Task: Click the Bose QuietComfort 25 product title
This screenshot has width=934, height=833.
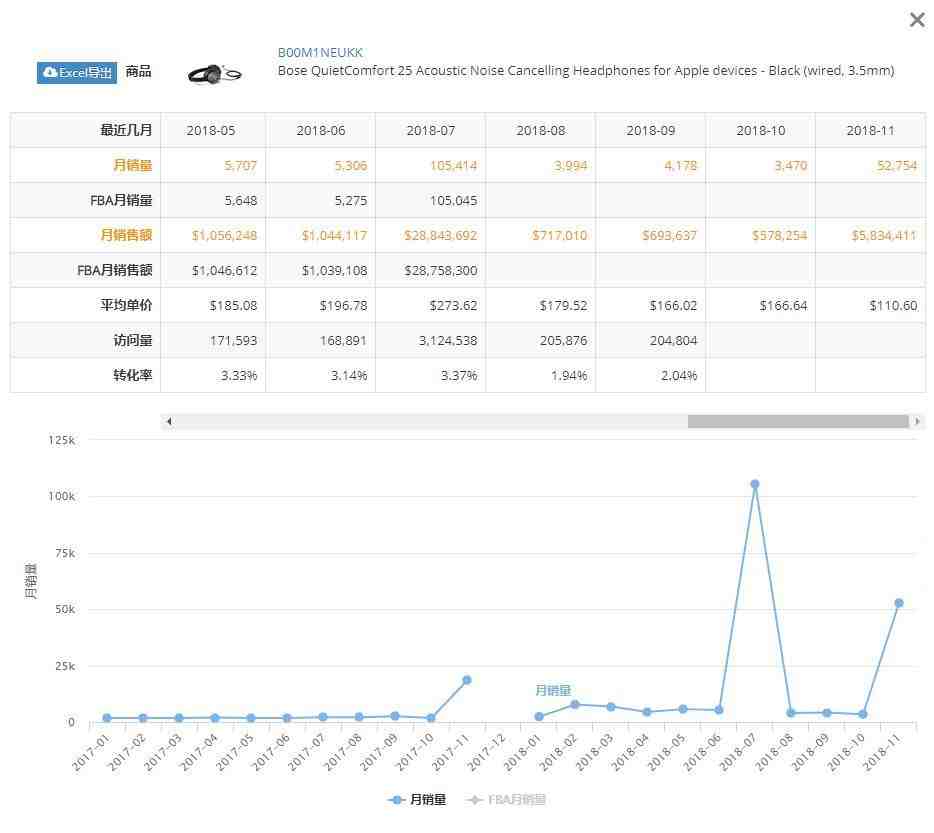Action: (586, 71)
